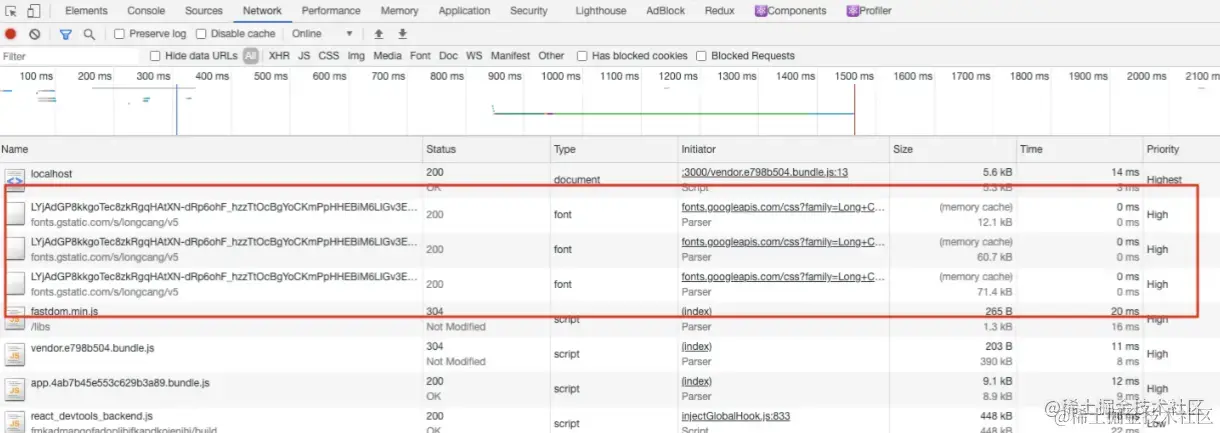Open the googleapis initiator link for the 60.7 kB font
This screenshot has height=433, width=1220.
(784, 242)
